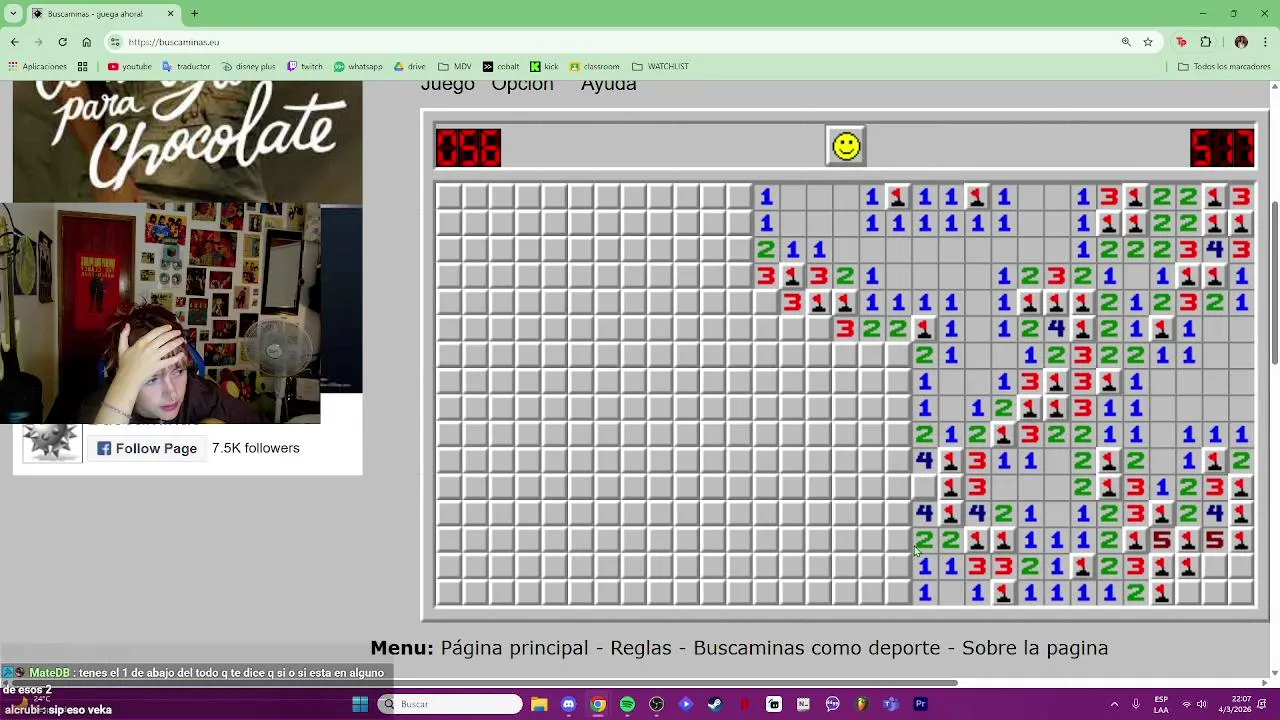Open the browser home icon
Viewport: 1280px width, 720px height.
(x=86, y=42)
